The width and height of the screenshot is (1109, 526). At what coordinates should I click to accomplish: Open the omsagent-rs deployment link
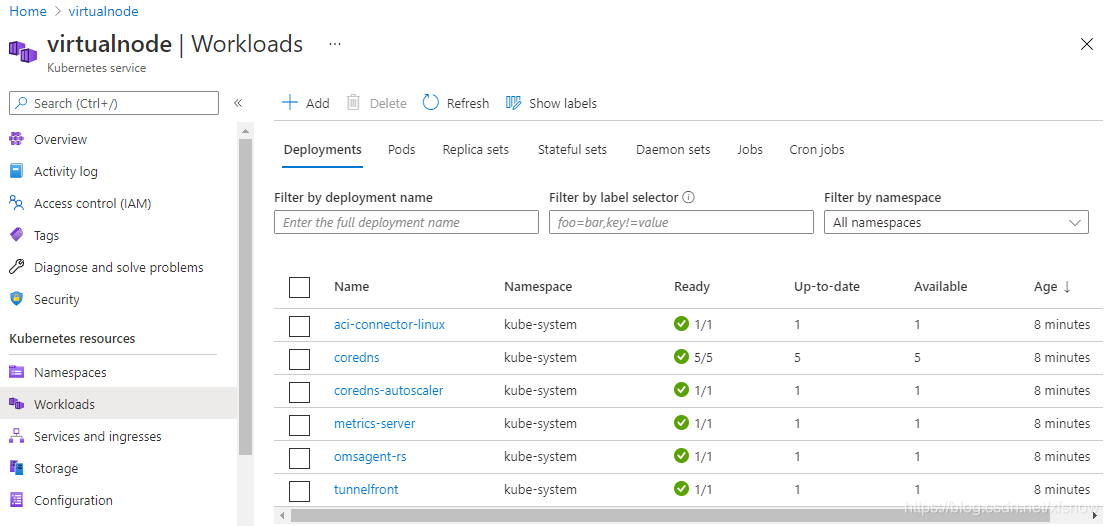pyautogui.click(x=370, y=457)
